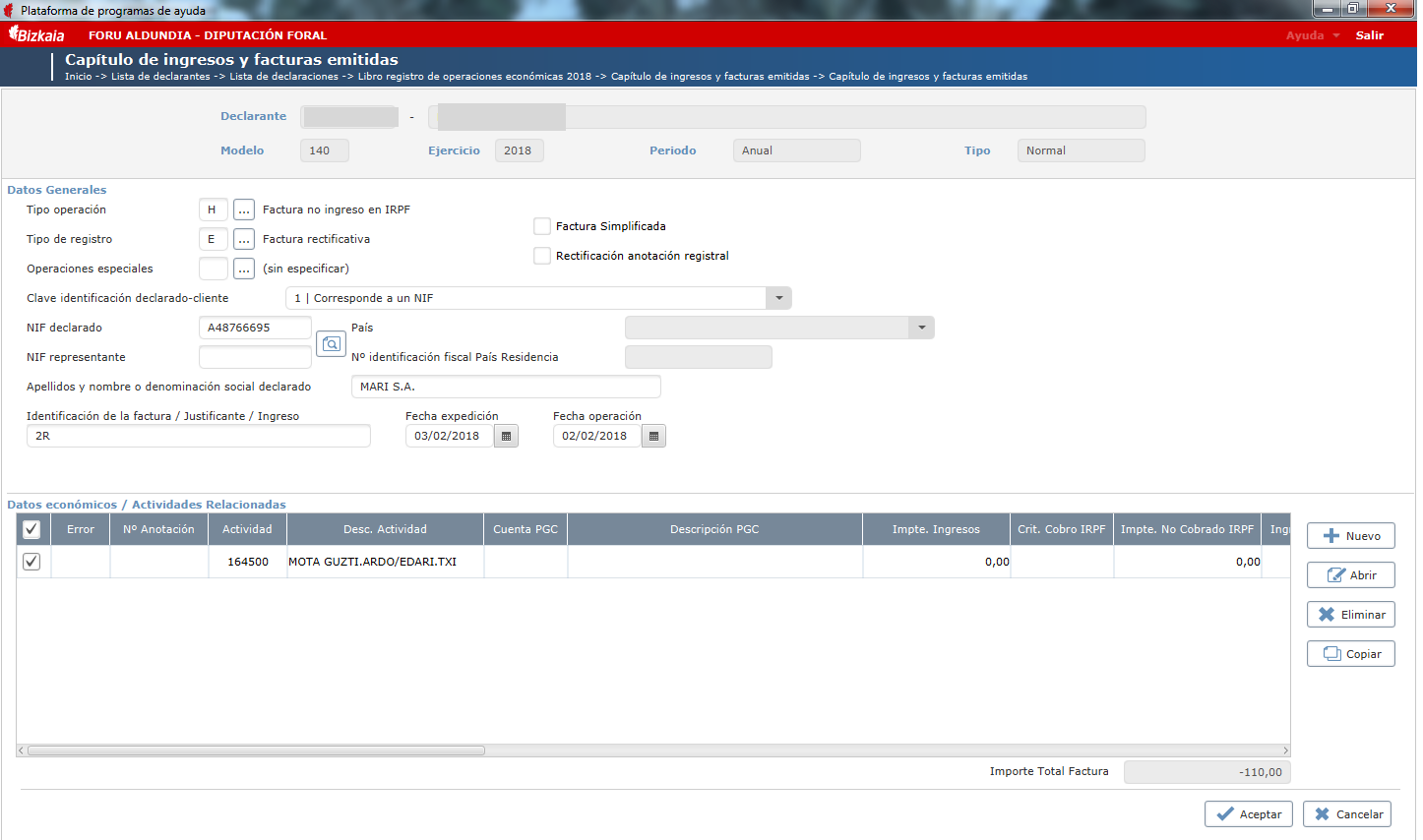Image resolution: width=1423 pixels, height=840 pixels.
Task: Open Libro registro de operaciones económicas 2018 breadcrumb
Action: [x=474, y=77]
